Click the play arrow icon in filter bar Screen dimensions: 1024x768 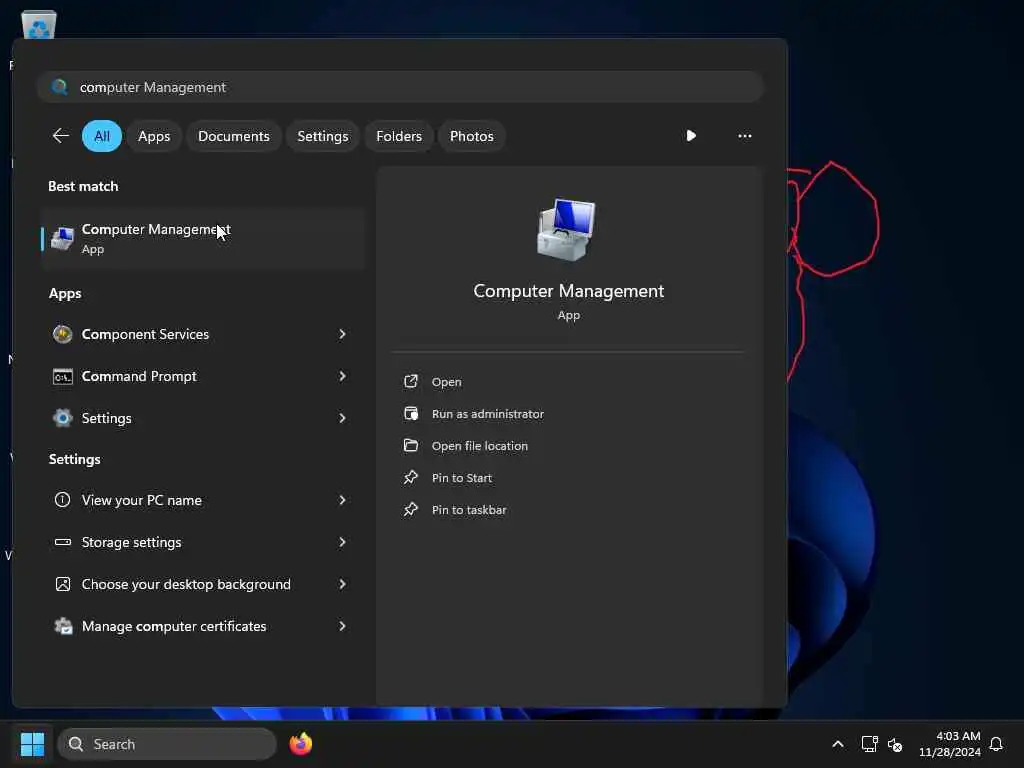pos(691,136)
